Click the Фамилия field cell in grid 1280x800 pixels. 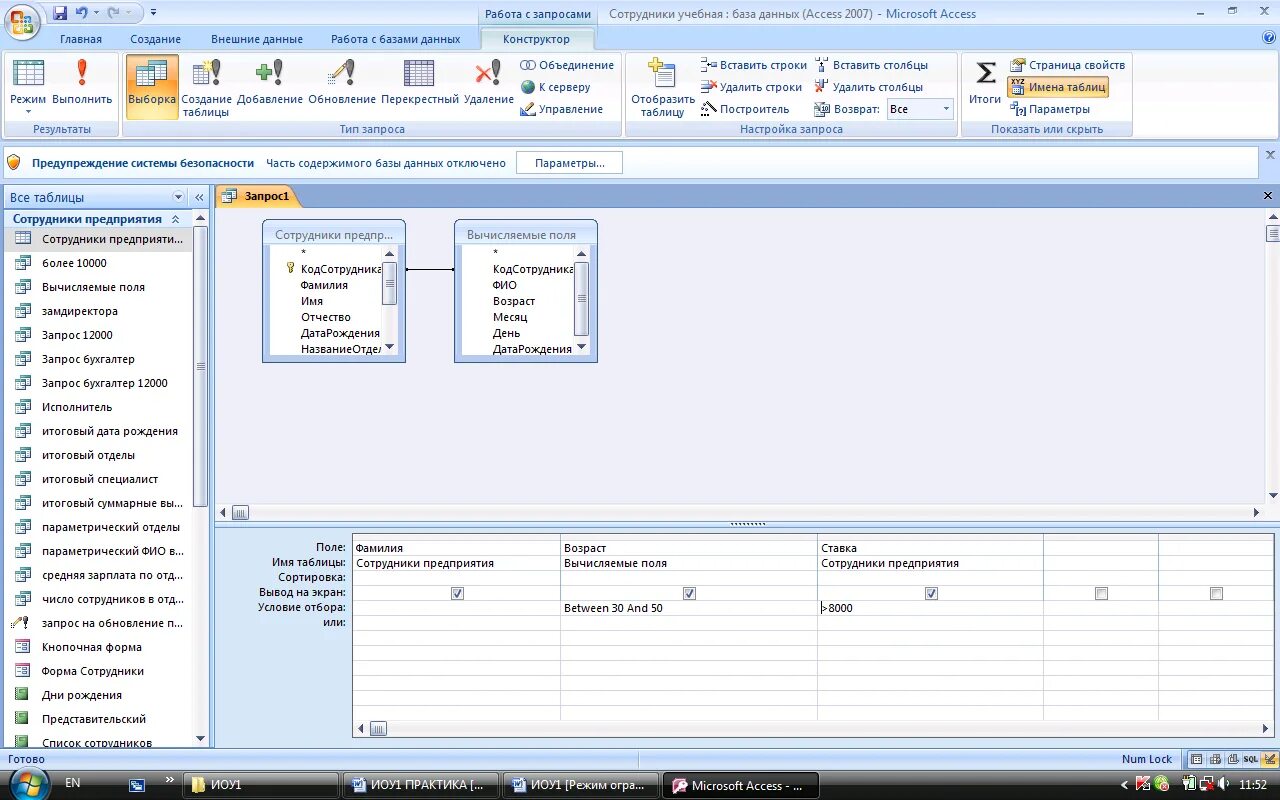click(x=456, y=548)
